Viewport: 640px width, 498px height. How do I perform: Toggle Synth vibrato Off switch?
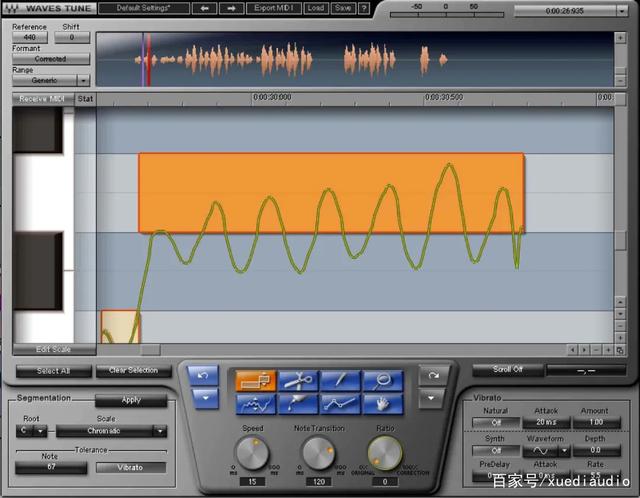point(496,451)
